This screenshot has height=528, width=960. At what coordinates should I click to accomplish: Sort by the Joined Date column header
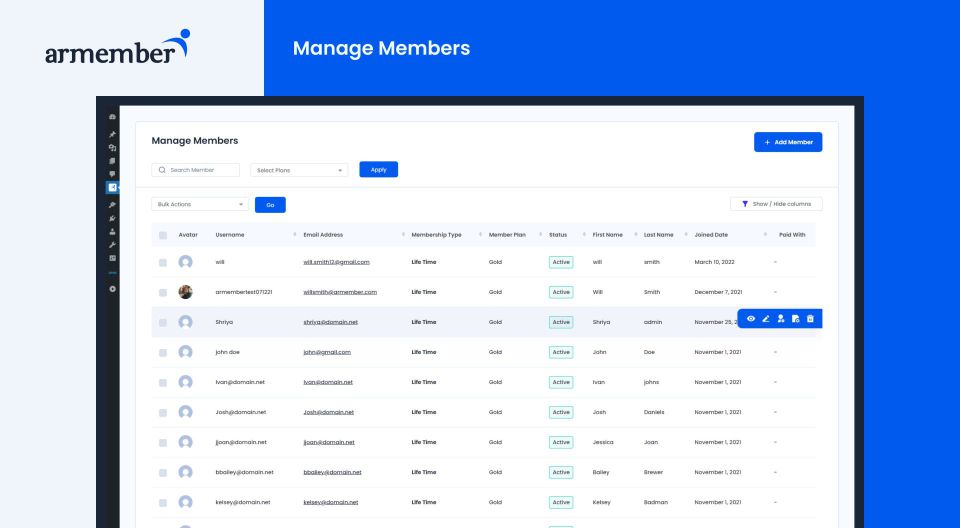(711, 235)
